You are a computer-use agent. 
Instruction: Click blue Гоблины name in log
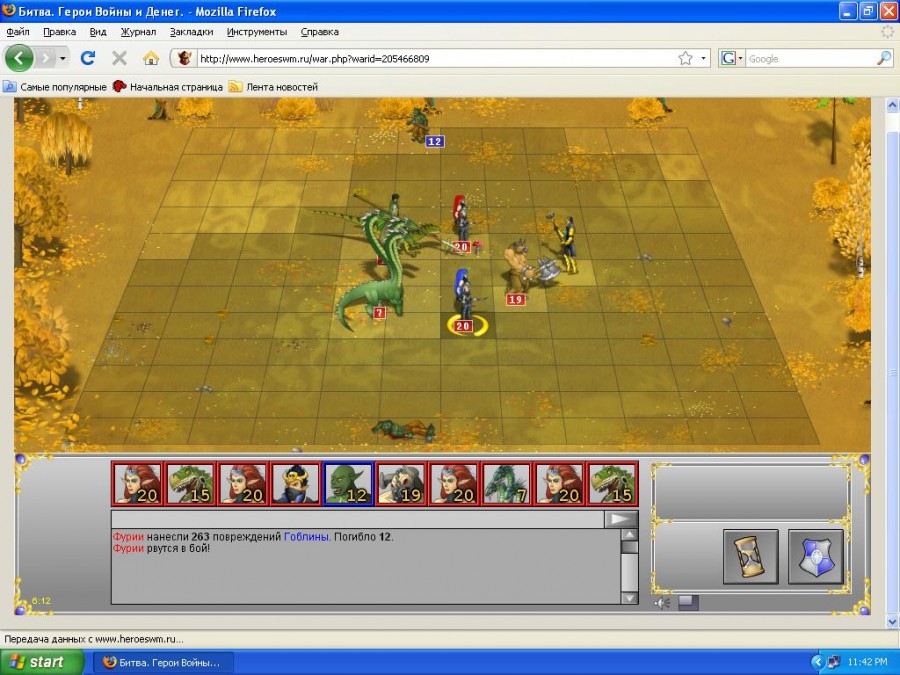[307, 537]
